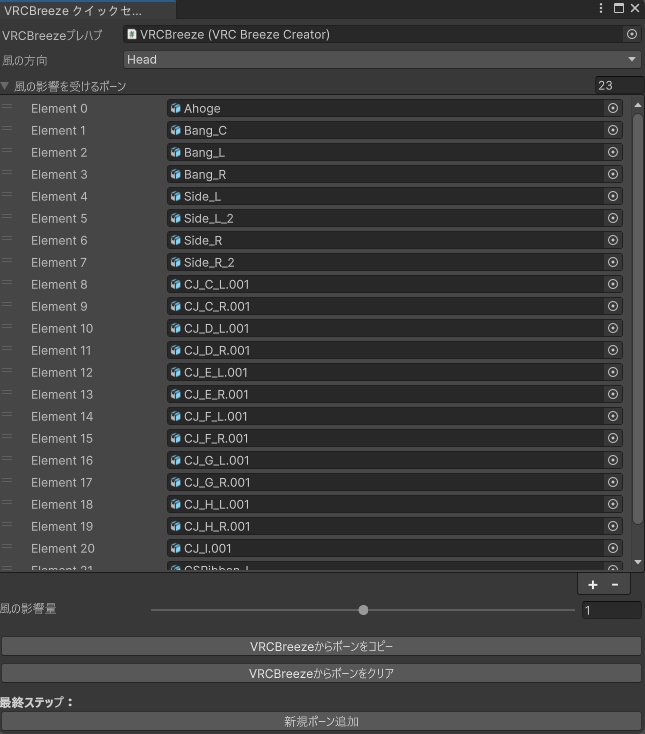Open object picker for CJ_D_L.001 element

[613, 328]
